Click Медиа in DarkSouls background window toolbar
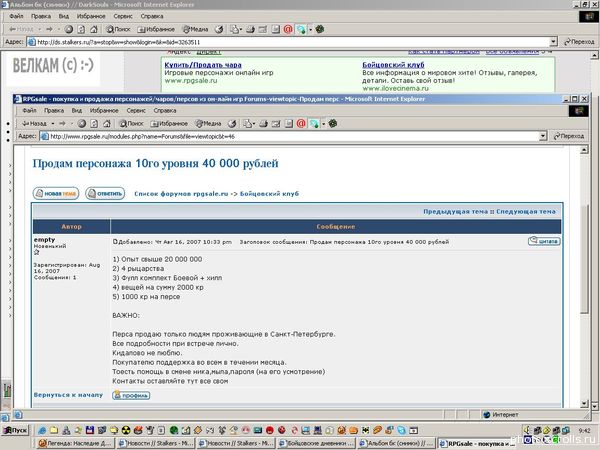600x450 pixels. click(x=195, y=29)
